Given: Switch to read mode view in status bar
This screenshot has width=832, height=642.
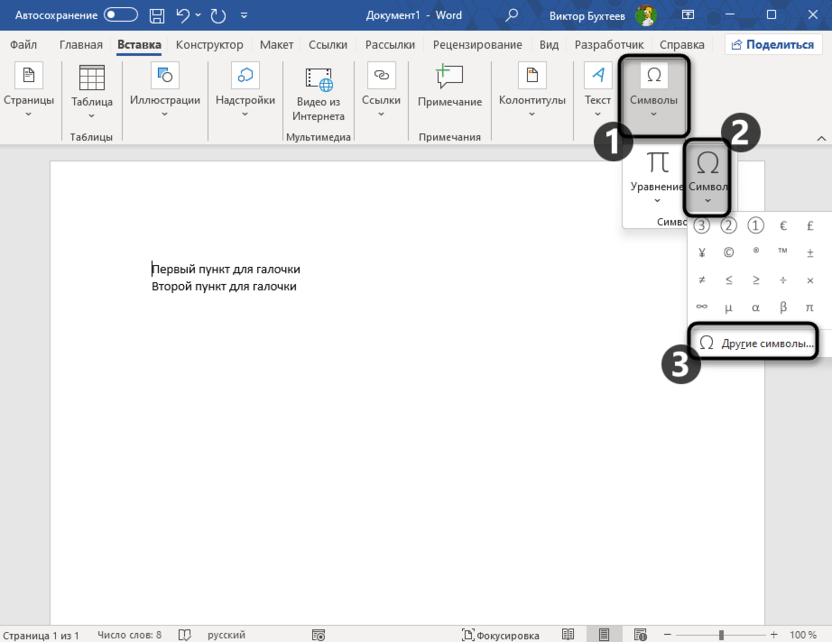Looking at the screenshot, I should click(x=569, y=635).
